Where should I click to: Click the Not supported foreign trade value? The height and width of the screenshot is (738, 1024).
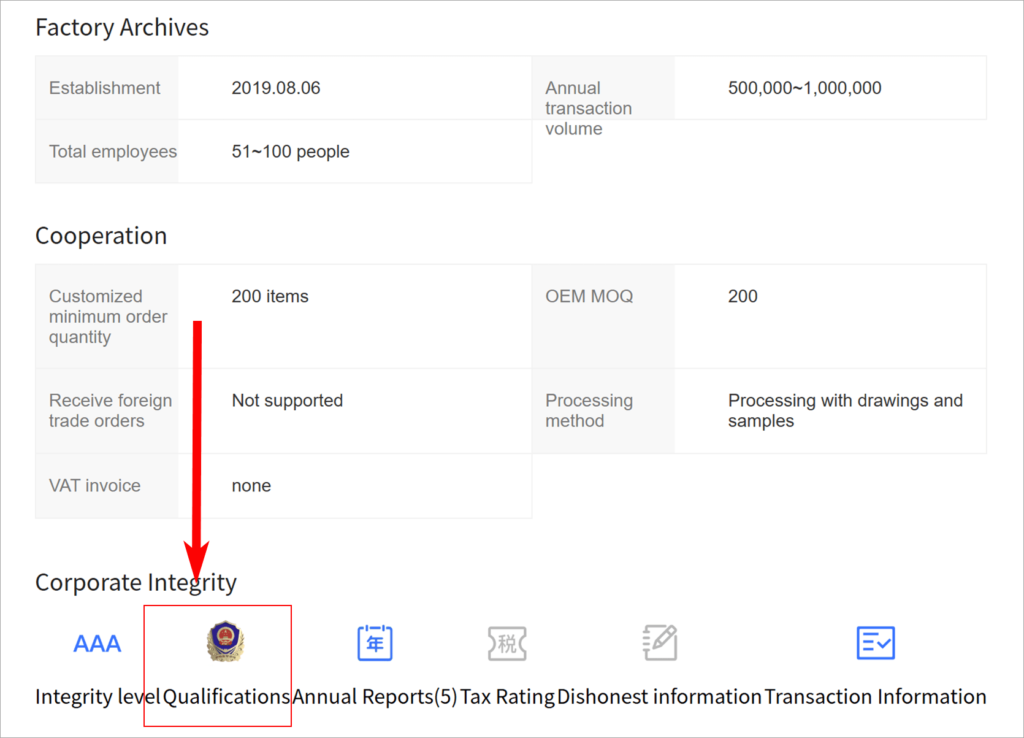coord(287,401)
